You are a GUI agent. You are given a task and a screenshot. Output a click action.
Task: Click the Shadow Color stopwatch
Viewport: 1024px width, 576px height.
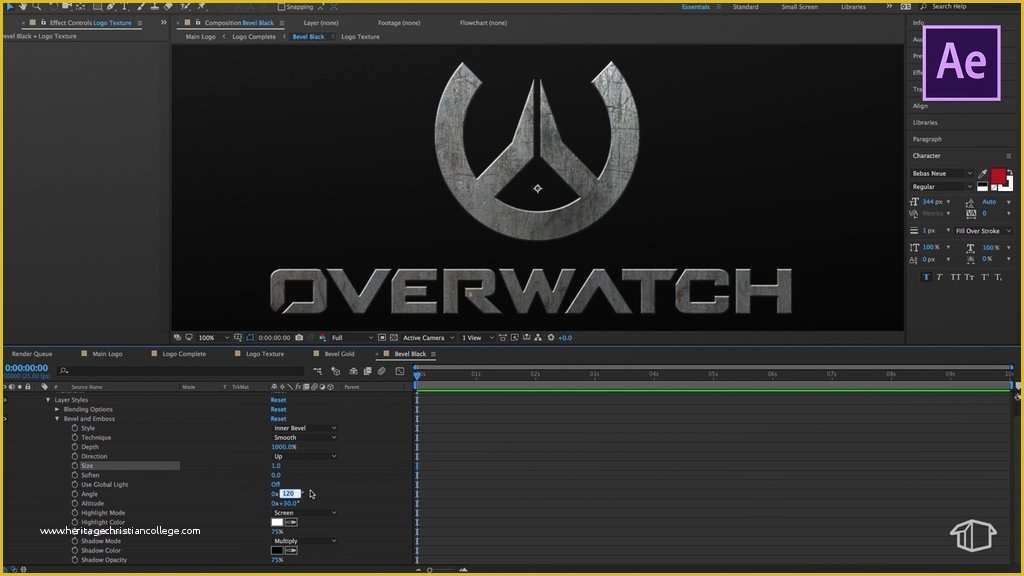click(74, 551)
